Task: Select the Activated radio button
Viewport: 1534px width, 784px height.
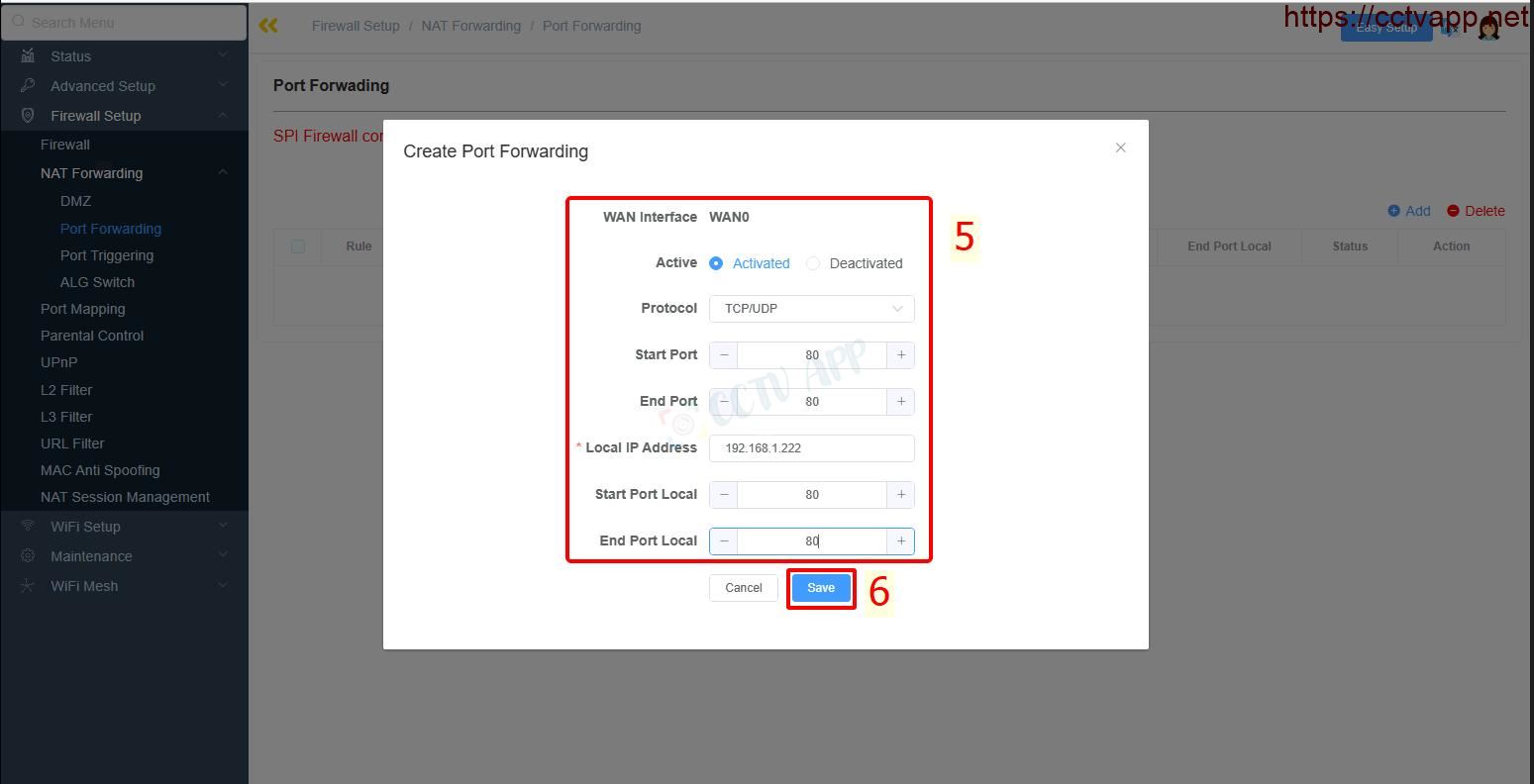Action: coord(716,263)
